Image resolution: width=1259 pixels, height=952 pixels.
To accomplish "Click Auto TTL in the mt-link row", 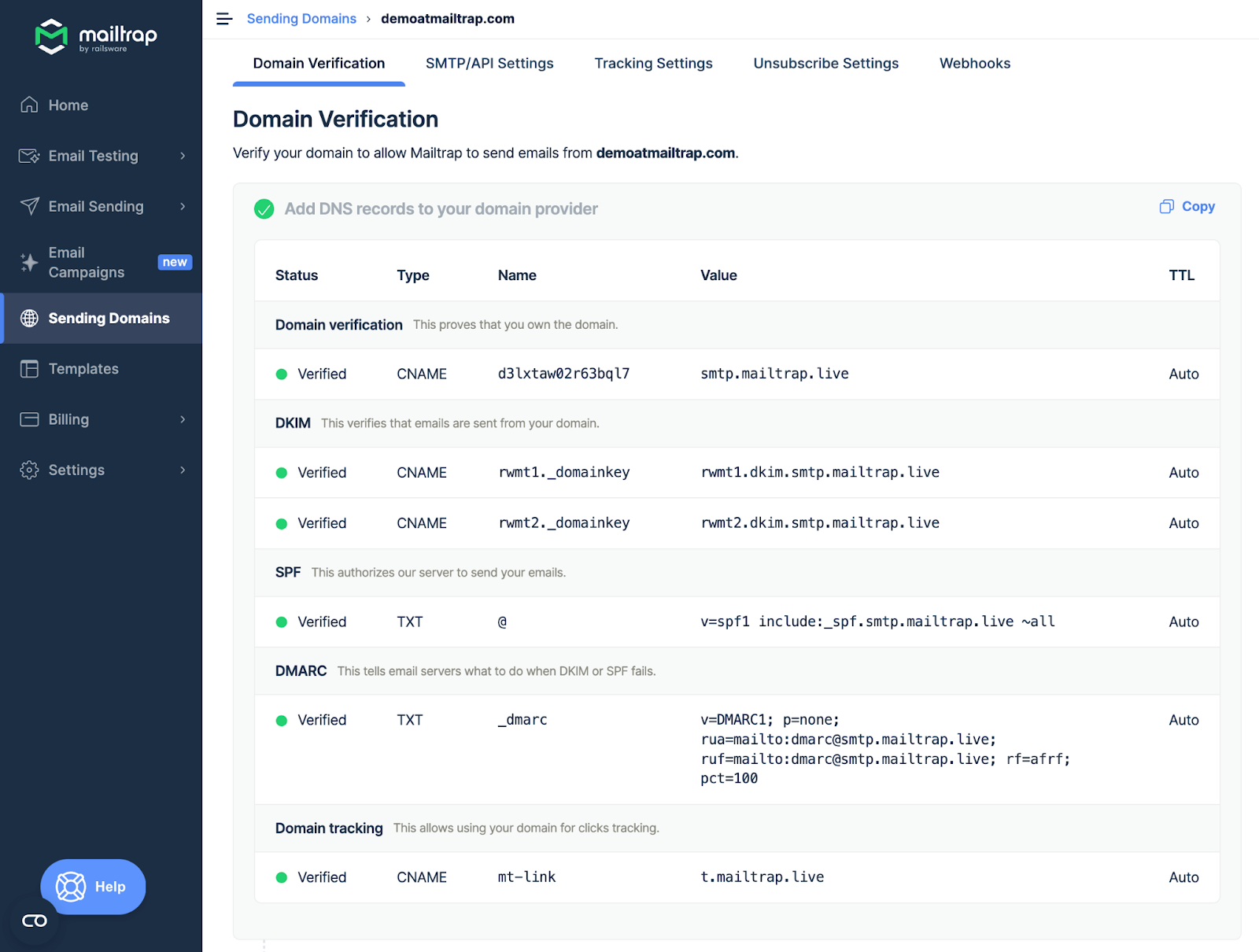I will [x=1183, y=877].
